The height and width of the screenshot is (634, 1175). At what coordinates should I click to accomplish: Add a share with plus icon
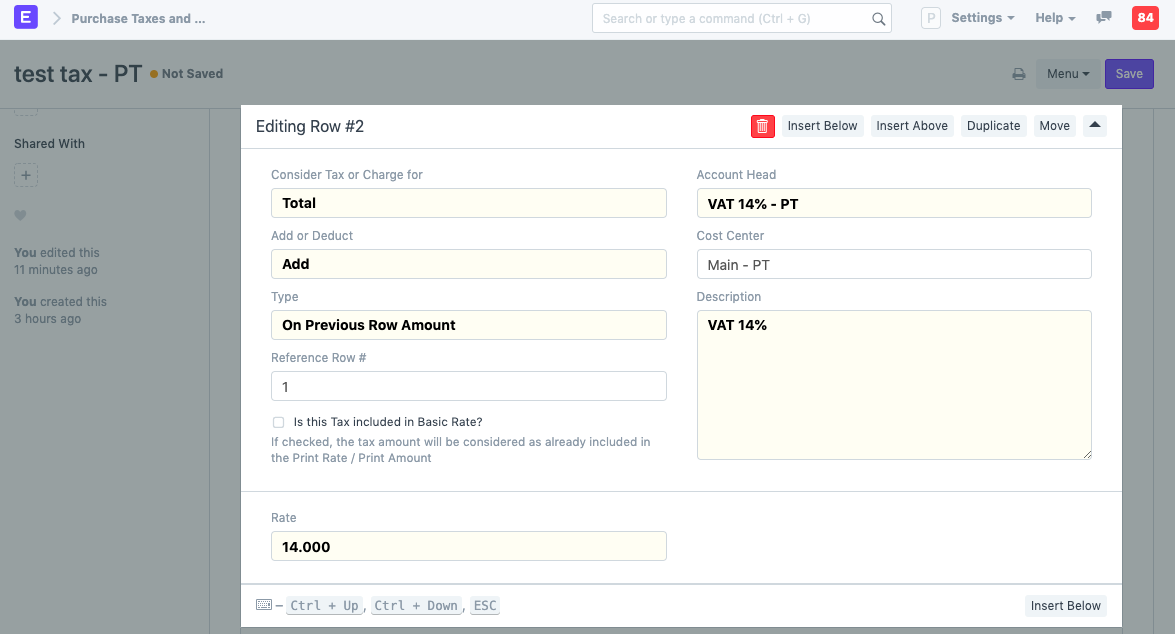[x=26, y=176]
